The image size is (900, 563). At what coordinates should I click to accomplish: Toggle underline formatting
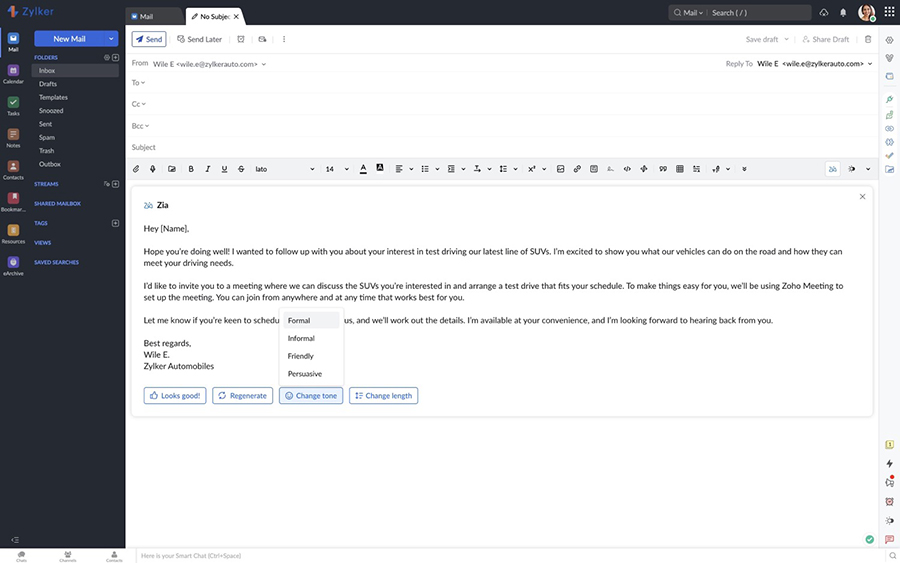[x=224, y=169]
